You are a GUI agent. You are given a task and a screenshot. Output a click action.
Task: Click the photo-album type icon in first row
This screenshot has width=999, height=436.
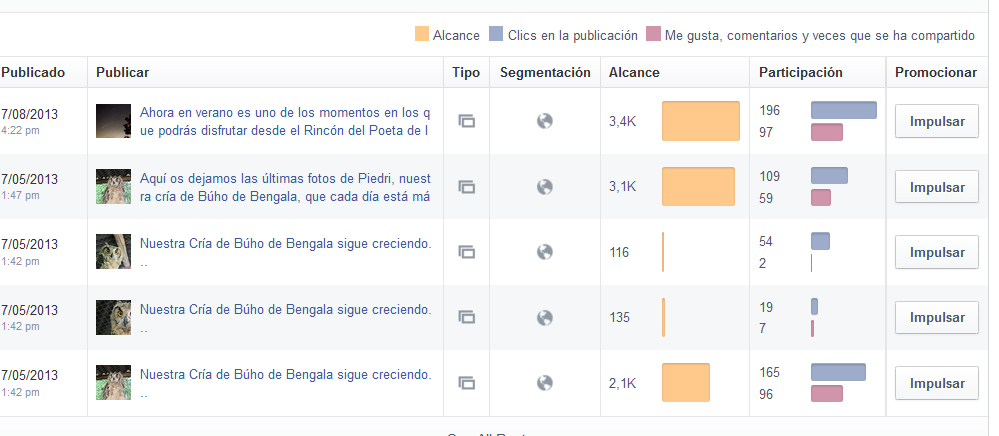[466, 121]
